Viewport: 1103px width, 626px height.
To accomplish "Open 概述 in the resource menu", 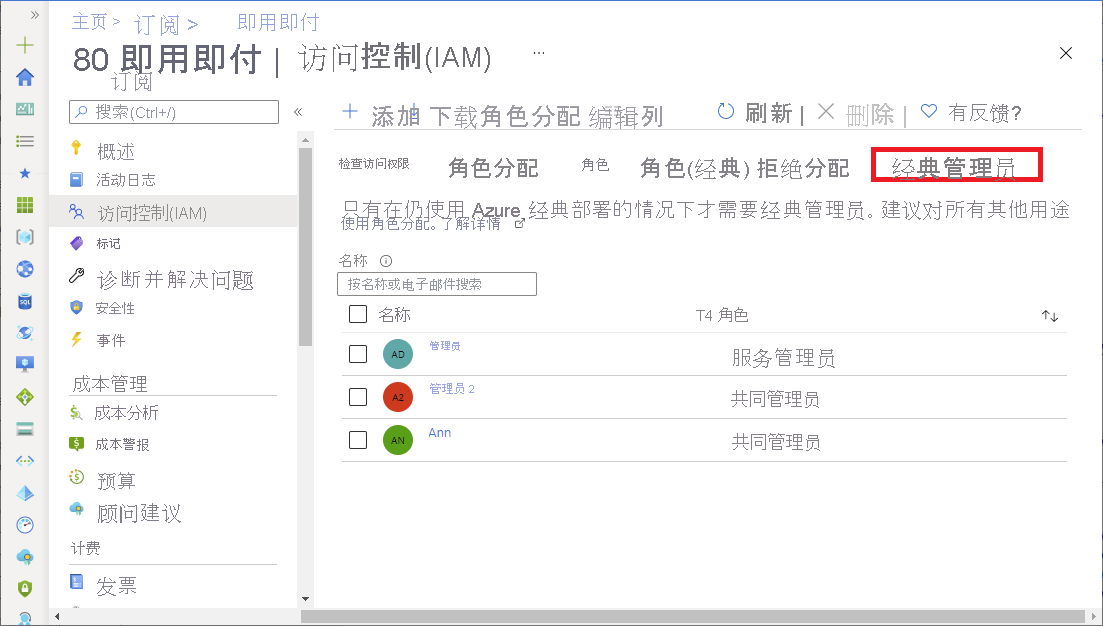I will click(115, 151).
